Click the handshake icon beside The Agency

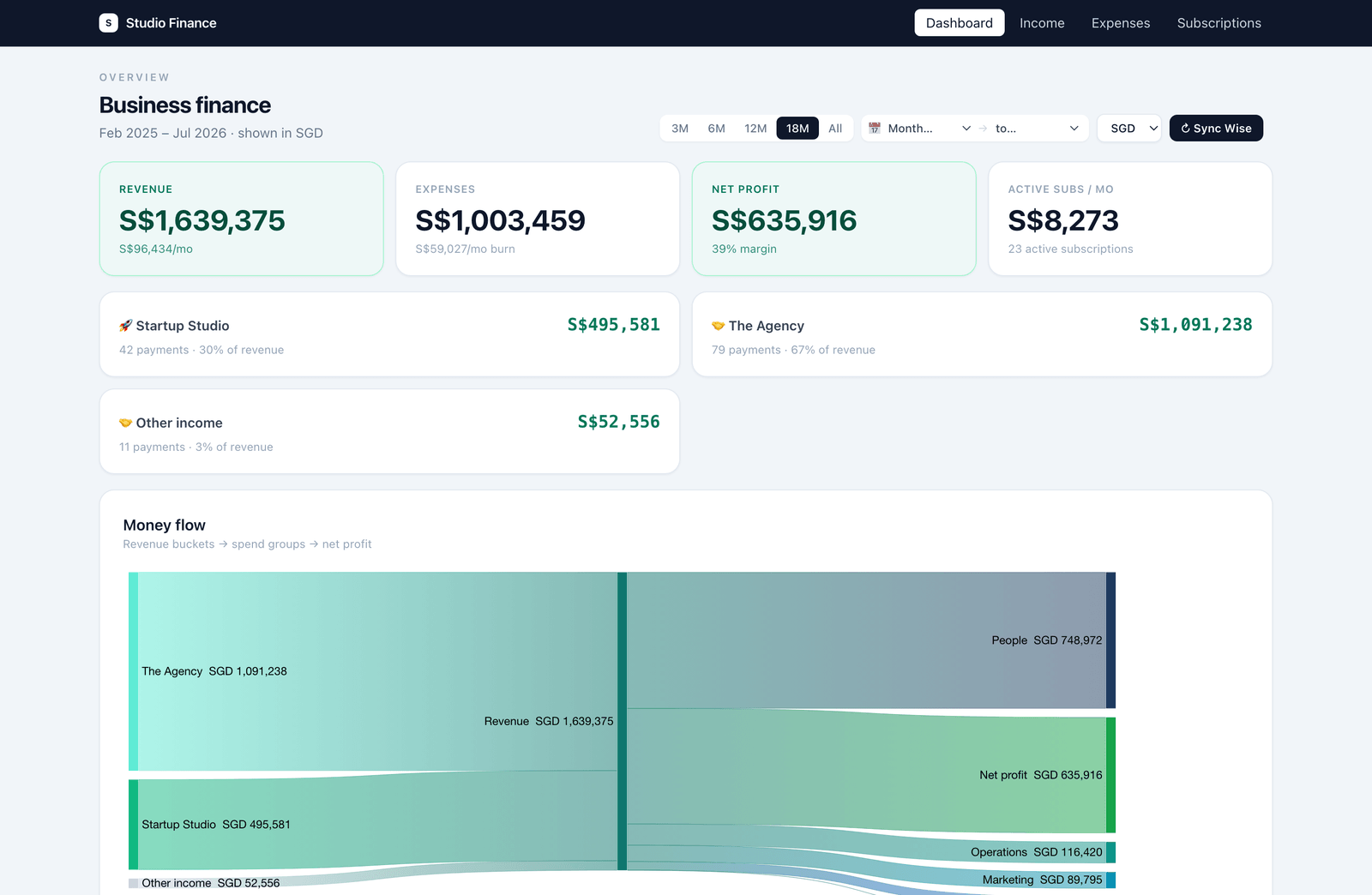[719, 326]
